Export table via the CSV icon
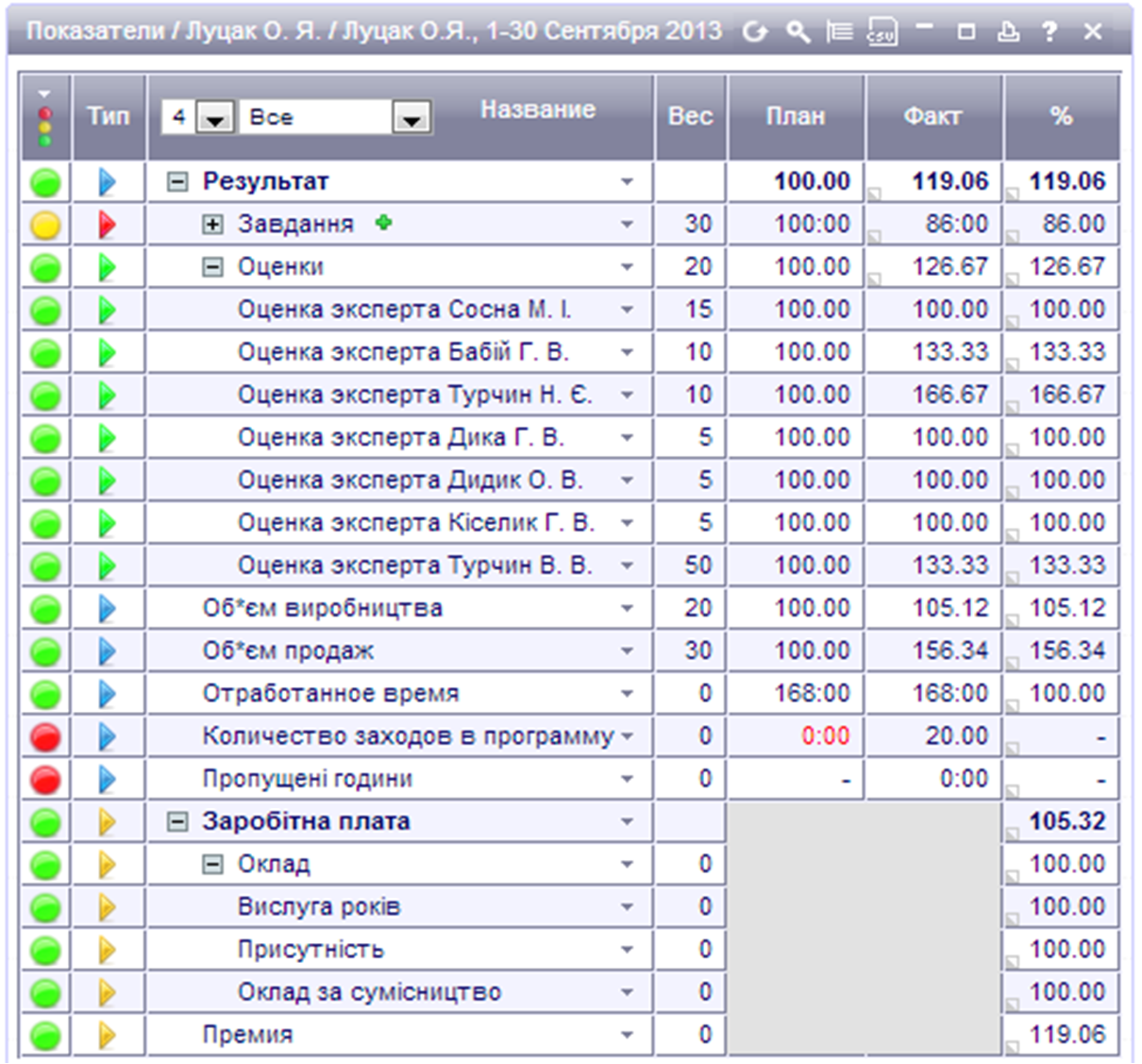Screen dimensions: 1142x1064 click(882, 32)
